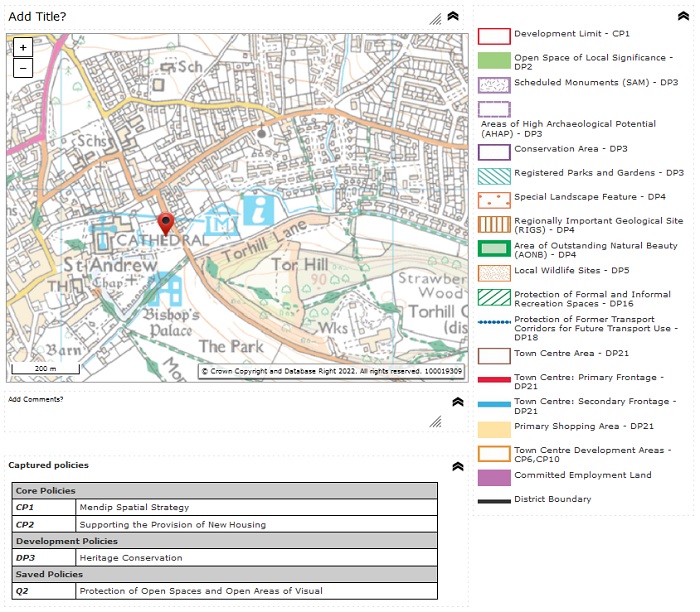Click Primary Frontage red line symbol
The width and height of the screenshot is (700, 612).
tap(494, 380)
